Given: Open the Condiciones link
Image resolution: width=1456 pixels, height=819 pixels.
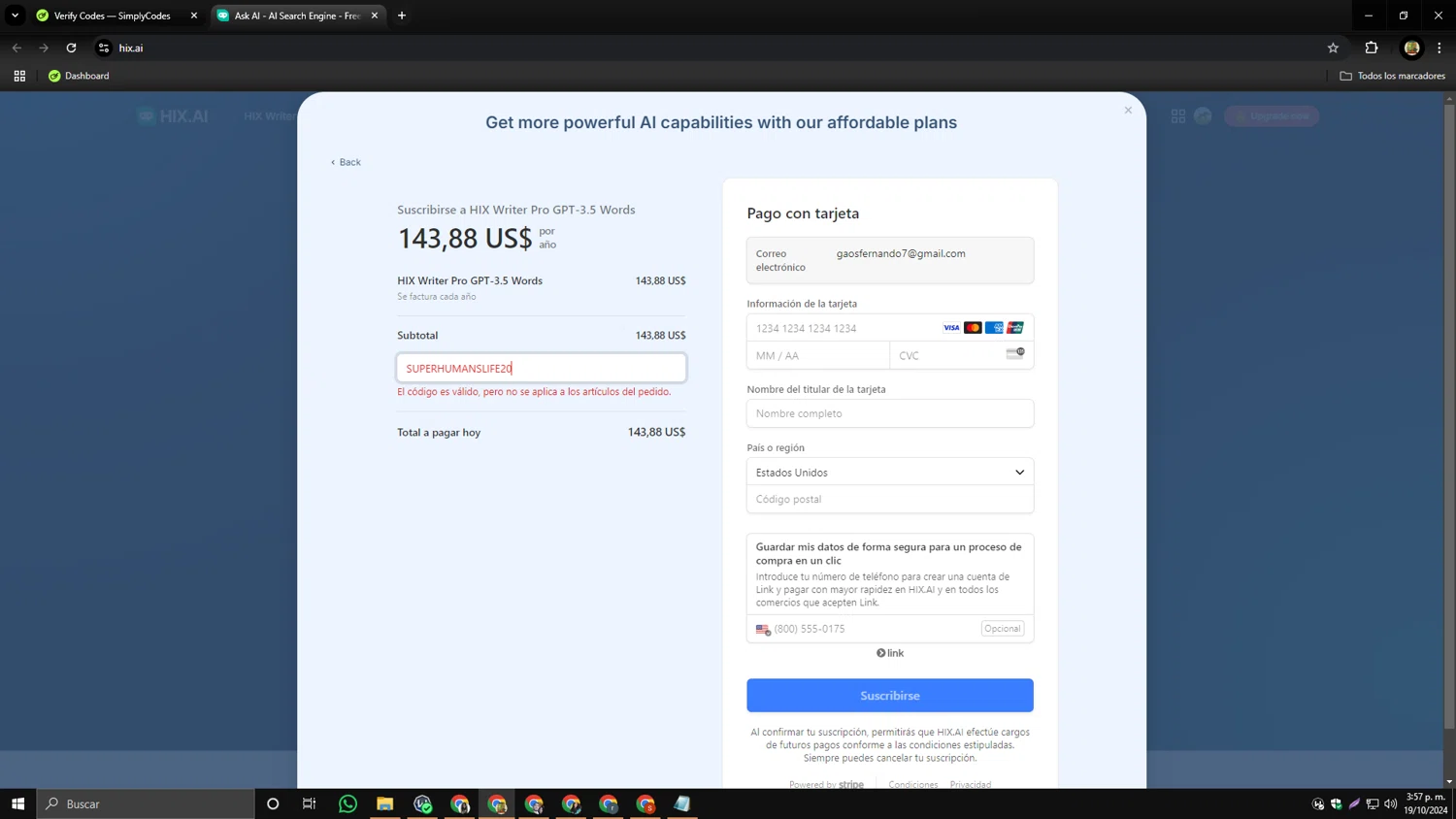Looking at the screenshot, I should click(x=913, y=784).
